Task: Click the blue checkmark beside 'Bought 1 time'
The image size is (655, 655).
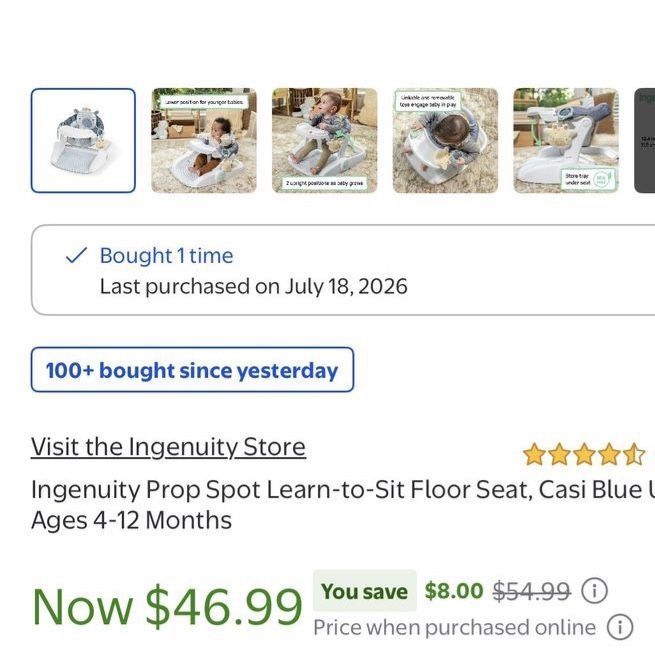Action: pyautogui.click(x=76, y=255)
